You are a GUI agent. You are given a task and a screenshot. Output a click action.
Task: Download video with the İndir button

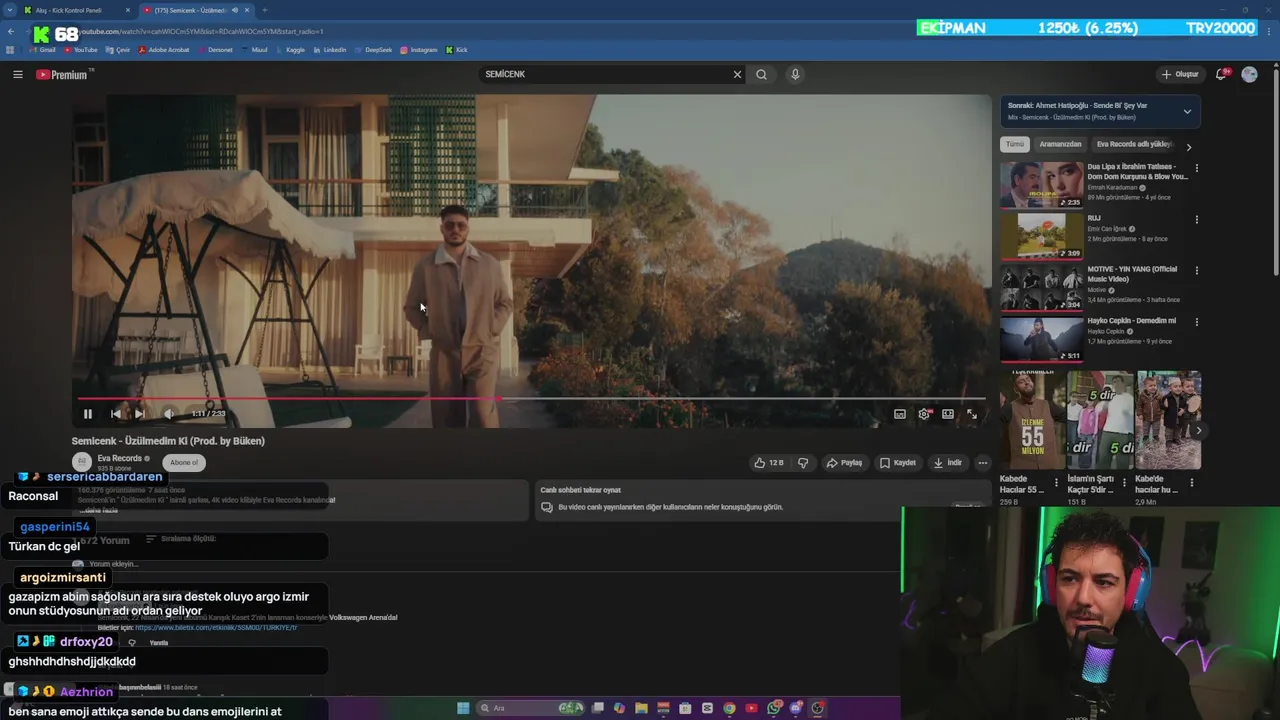[947, 463]
